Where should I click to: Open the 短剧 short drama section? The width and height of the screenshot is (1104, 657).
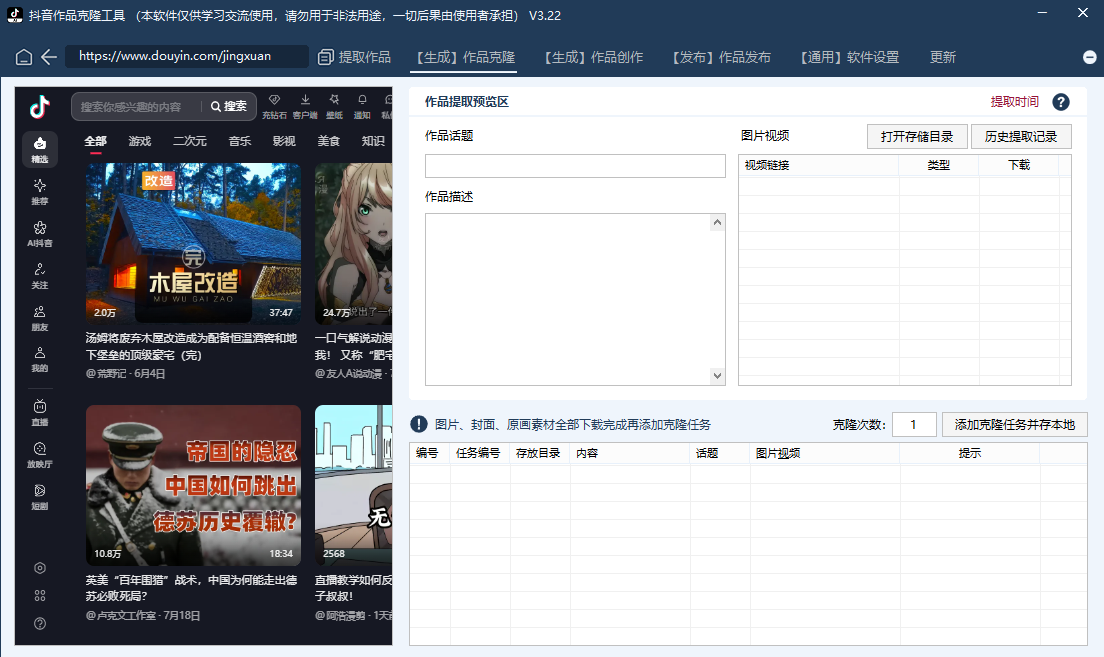point(40,498)
